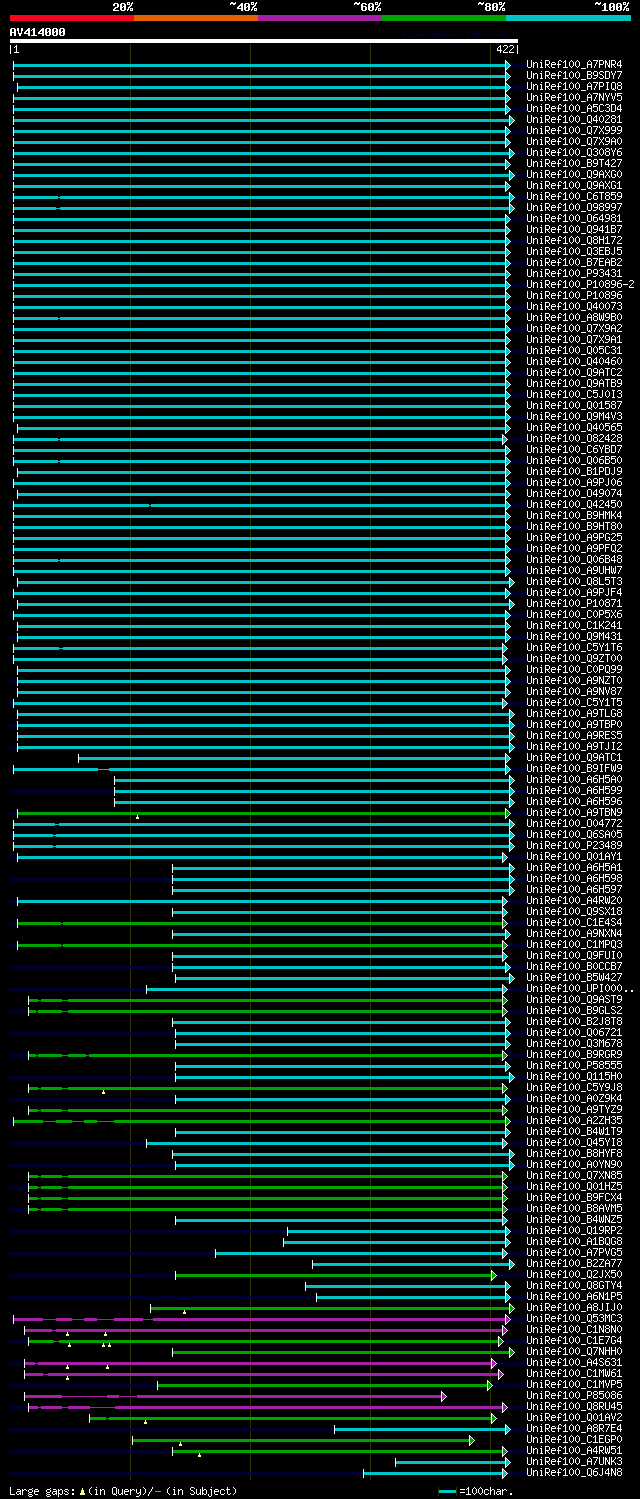Click purple alignment bar of UniRef100_P85086
Viewport: 640px width, 1499px height.
point(234,1395)
